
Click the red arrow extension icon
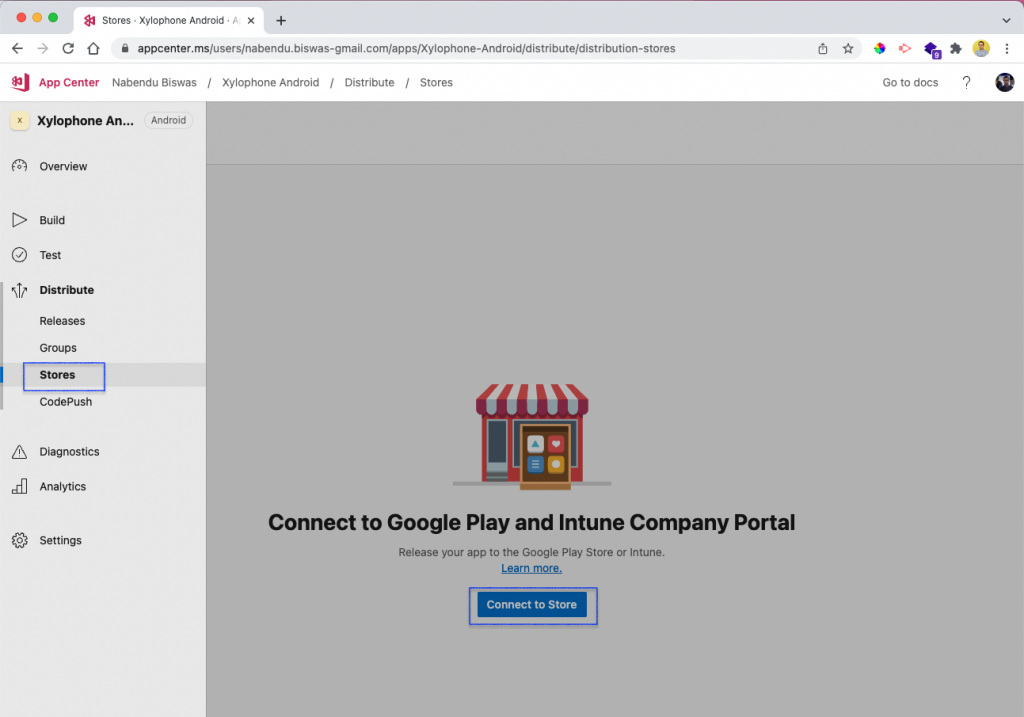pos(905,48)
